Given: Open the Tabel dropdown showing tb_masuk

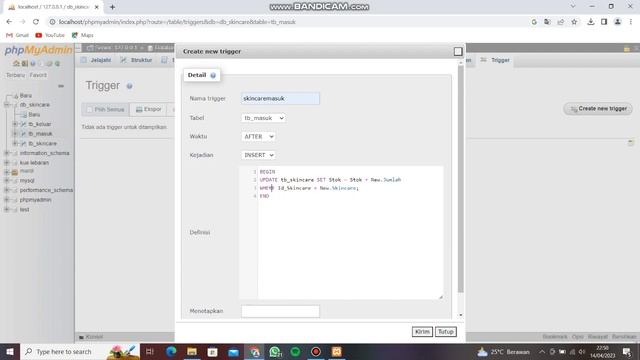Looking at the screenshot, I should [x=263, y=118].
